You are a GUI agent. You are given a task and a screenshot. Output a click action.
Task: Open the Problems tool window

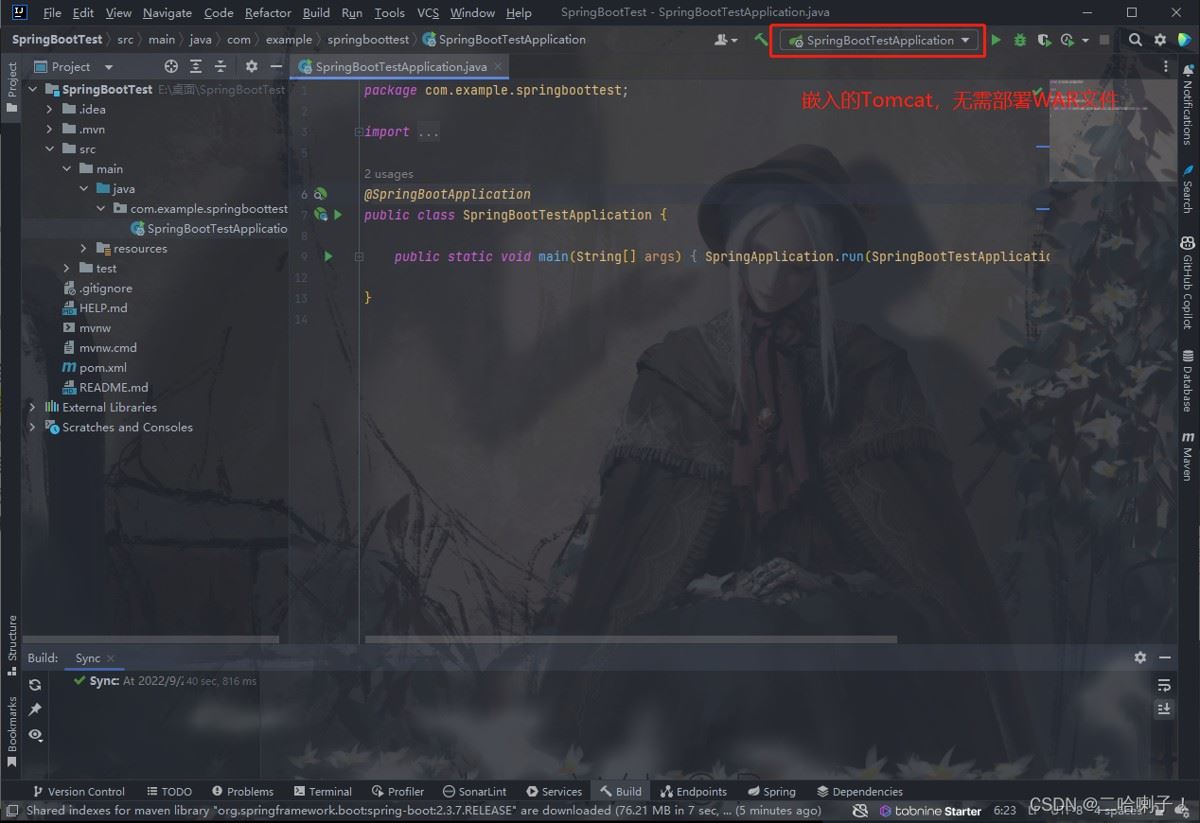[241, 791]
